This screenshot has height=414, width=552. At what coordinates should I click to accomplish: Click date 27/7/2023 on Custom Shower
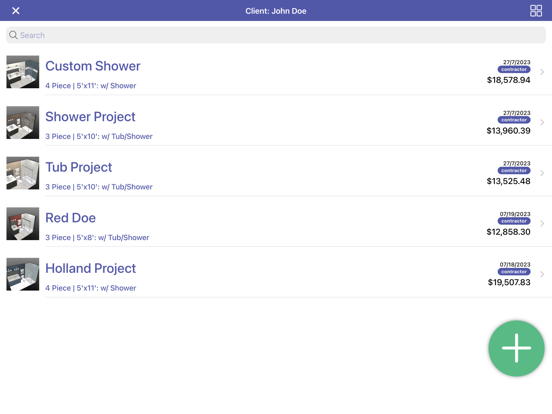[x=516, y=62]
